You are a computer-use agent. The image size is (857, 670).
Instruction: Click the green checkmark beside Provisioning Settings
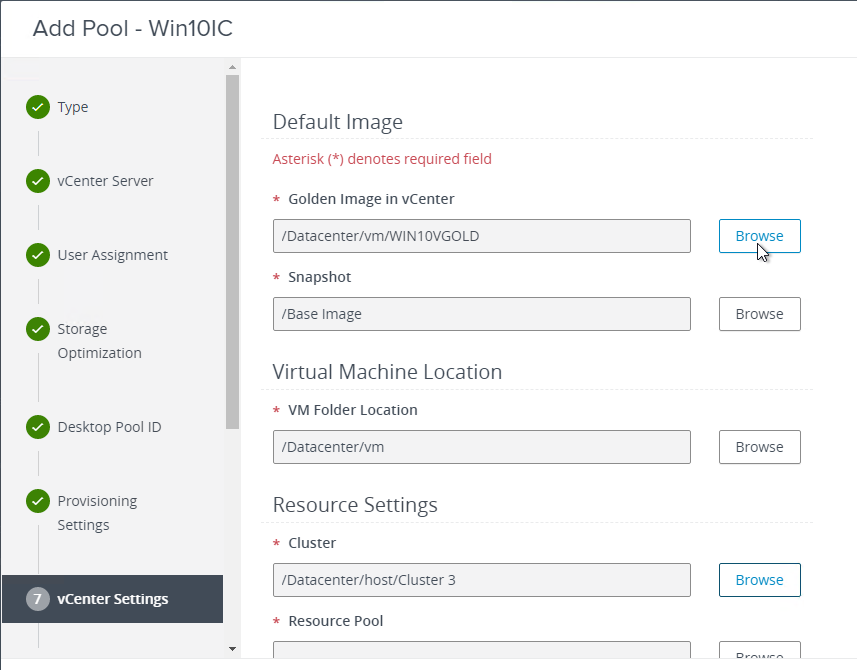[38, 501]
